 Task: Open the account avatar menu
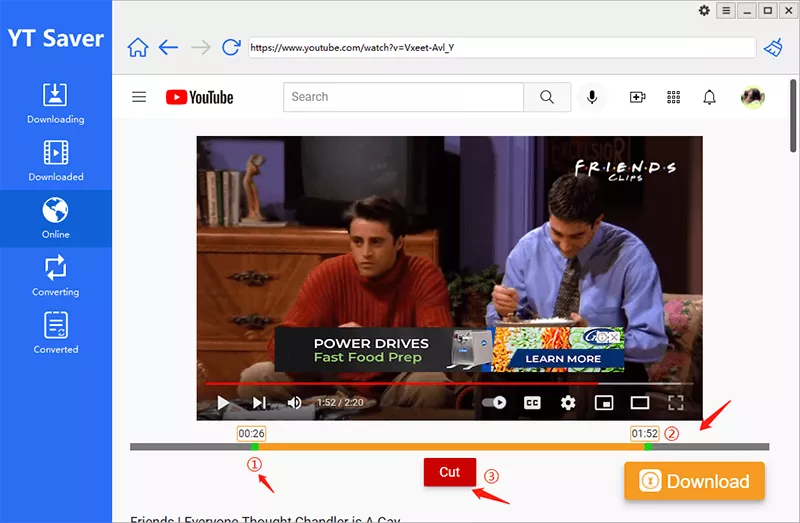pos(753,97)
